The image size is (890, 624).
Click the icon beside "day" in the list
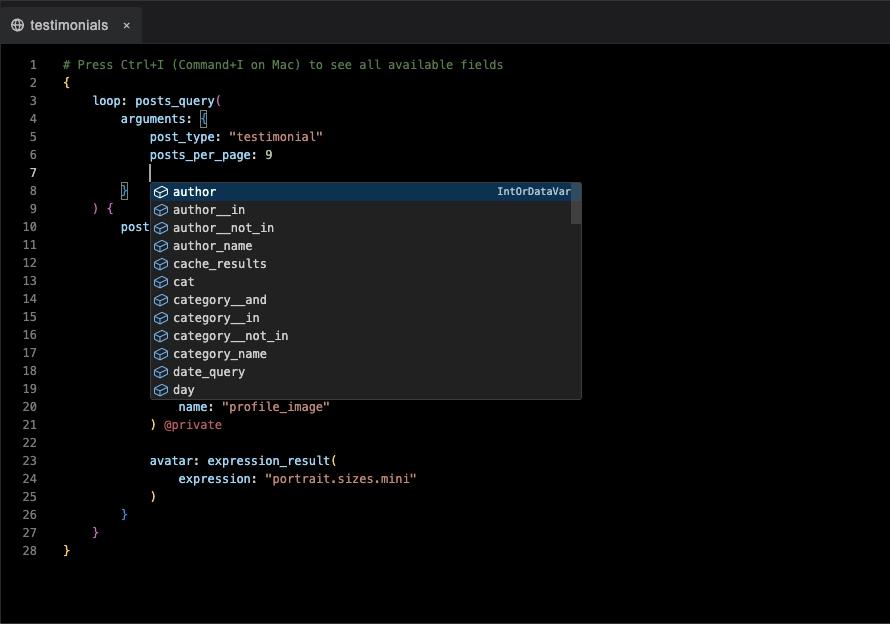pos(161,390)
